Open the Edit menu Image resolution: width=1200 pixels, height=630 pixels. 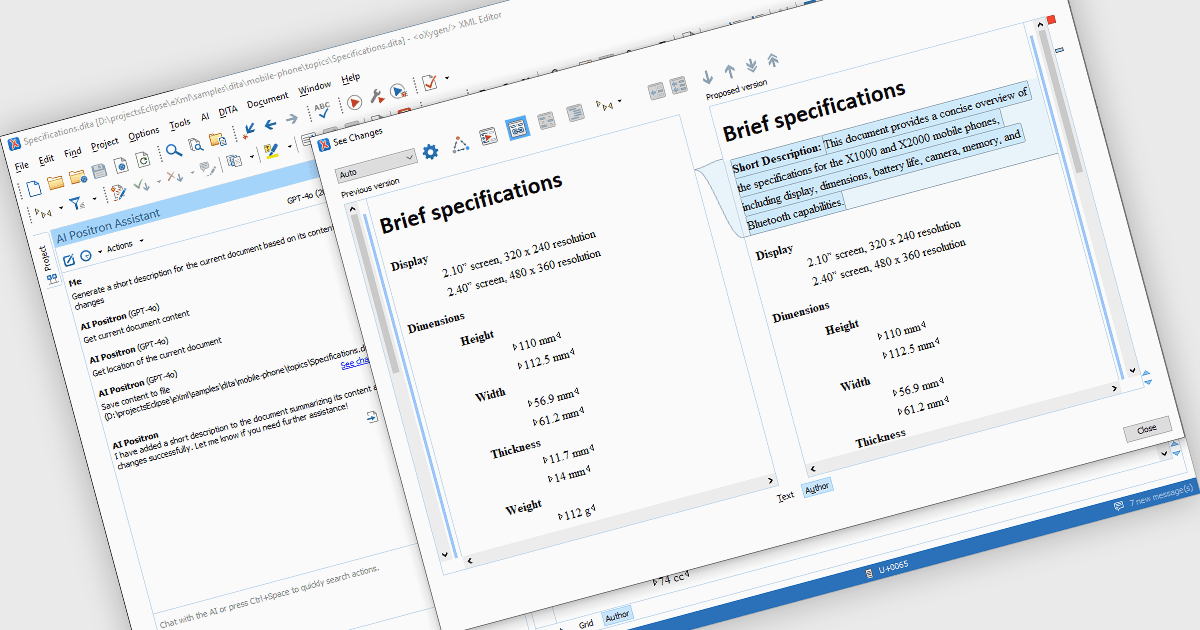46,159
